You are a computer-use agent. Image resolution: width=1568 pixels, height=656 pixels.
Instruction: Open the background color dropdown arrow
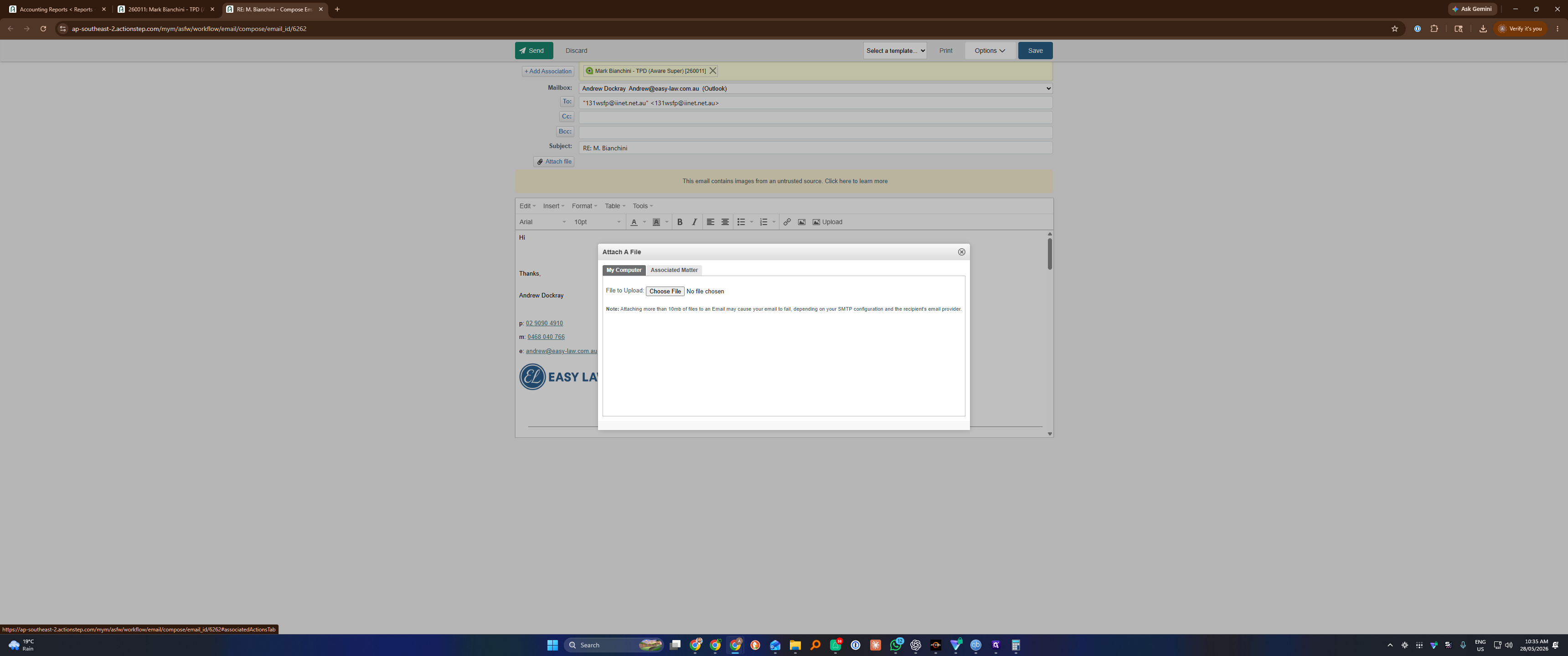tap(666, 222)
